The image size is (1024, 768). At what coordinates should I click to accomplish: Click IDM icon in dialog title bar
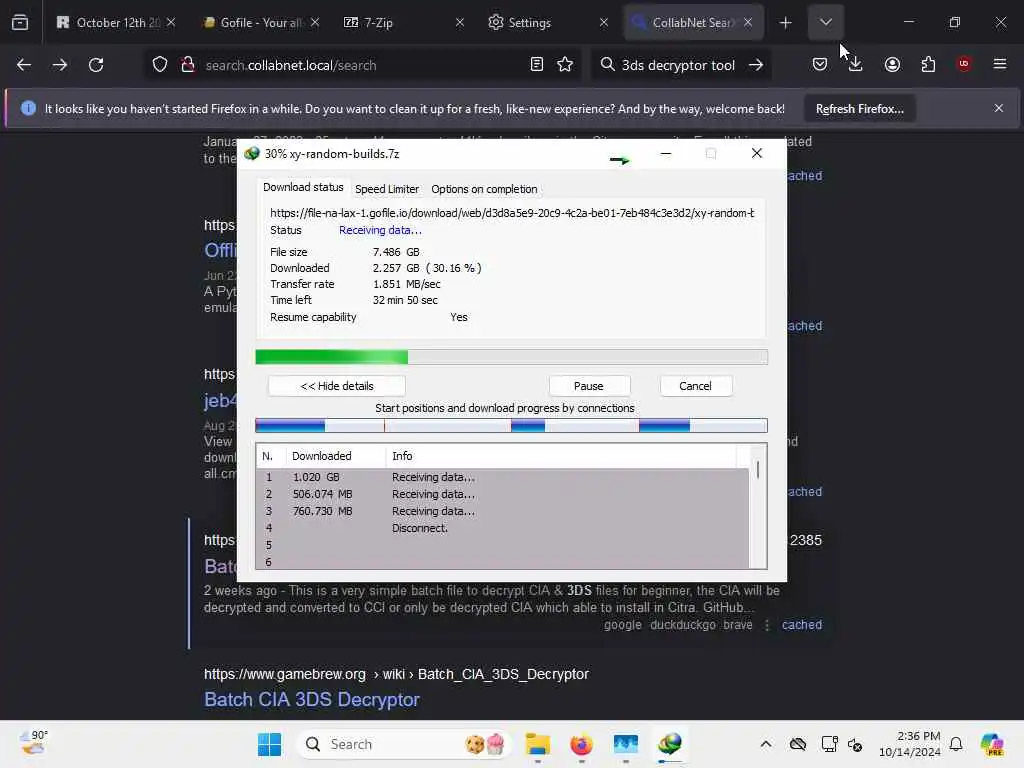click(x=251, y=154)
